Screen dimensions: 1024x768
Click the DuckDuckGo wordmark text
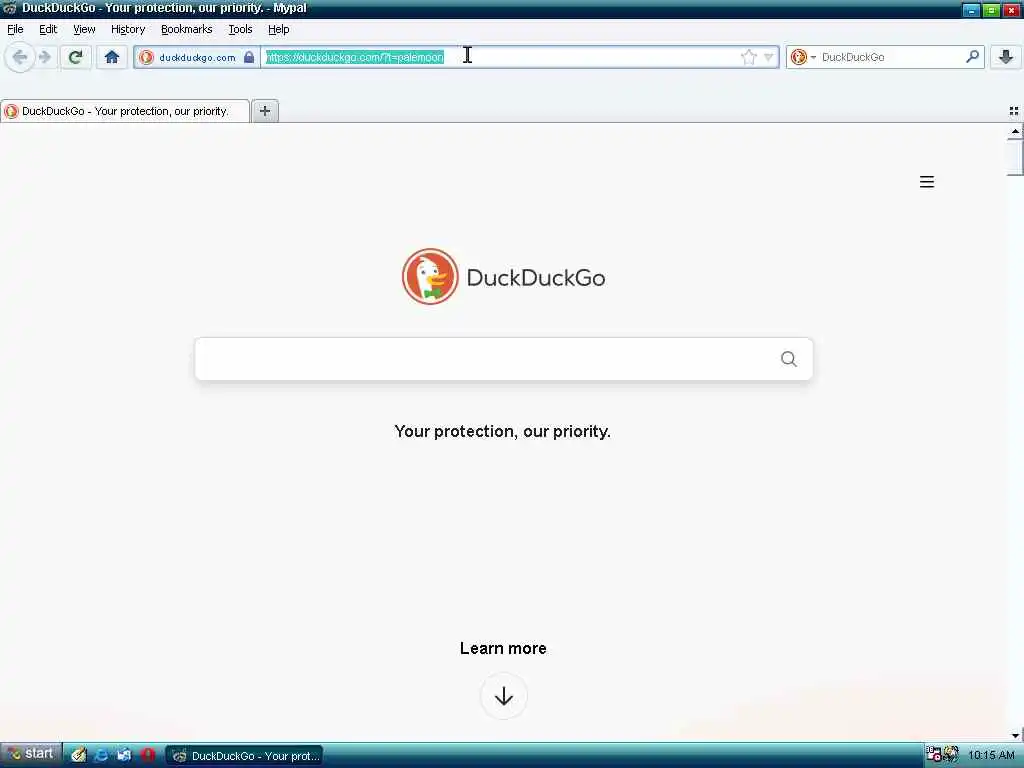[536, 278]
